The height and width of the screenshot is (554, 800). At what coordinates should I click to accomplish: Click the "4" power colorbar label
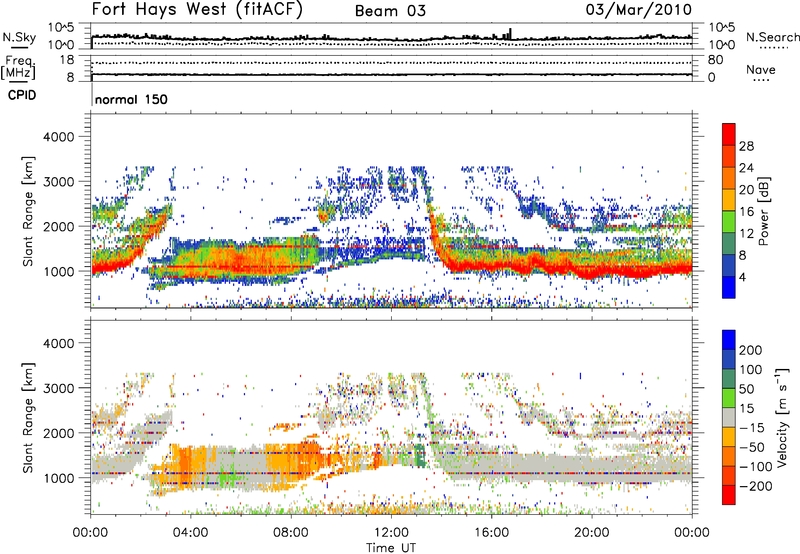(742, 278)
